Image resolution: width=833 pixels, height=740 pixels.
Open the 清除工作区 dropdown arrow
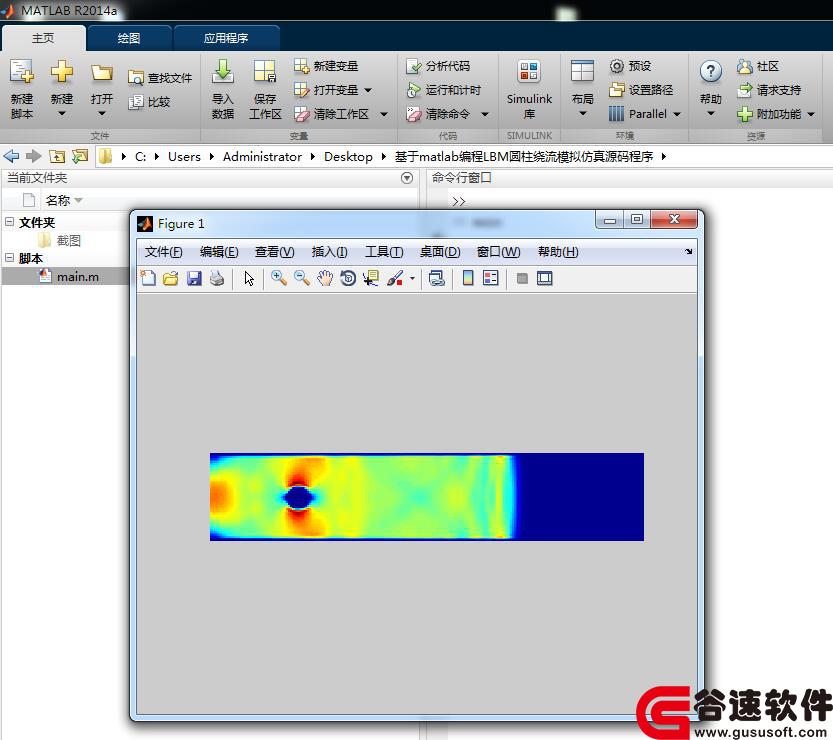click(x=384, y=114)
